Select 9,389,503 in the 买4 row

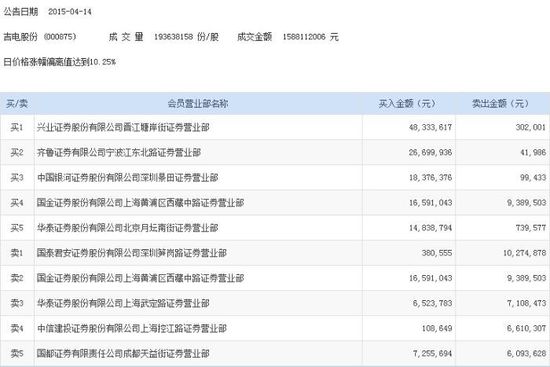click(526, 203)
